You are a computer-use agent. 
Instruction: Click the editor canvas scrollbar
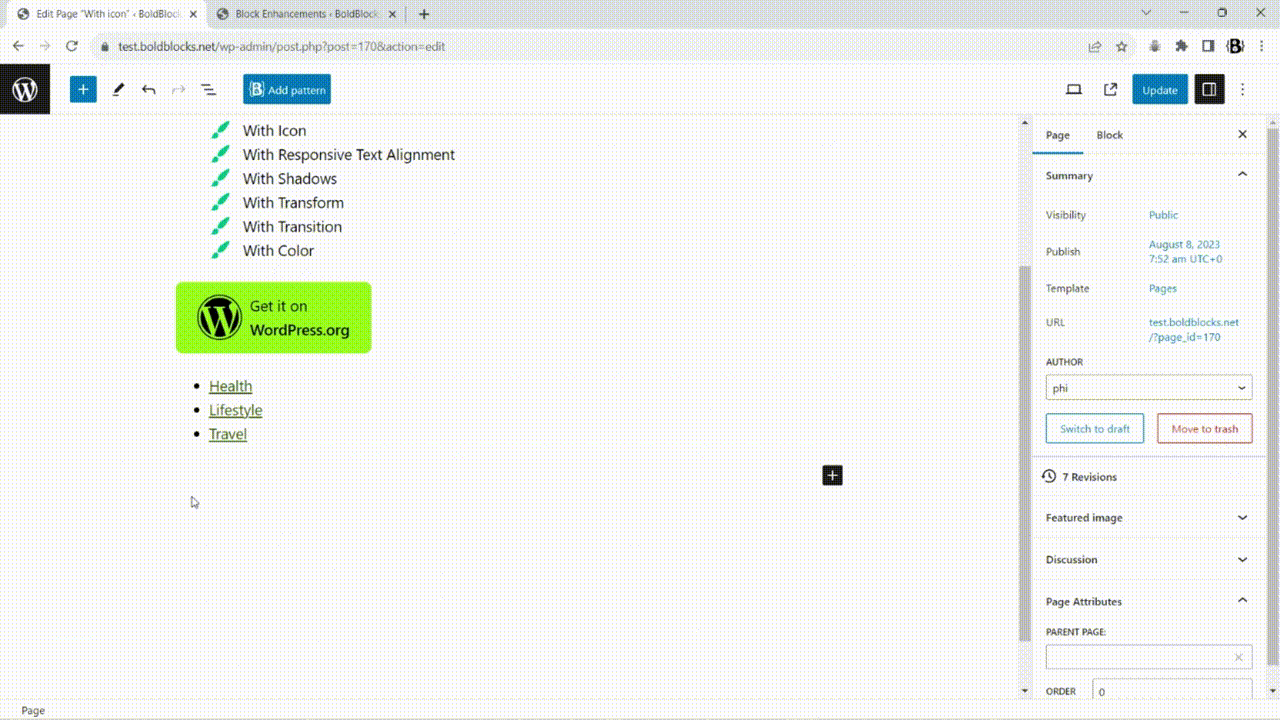1024,452
